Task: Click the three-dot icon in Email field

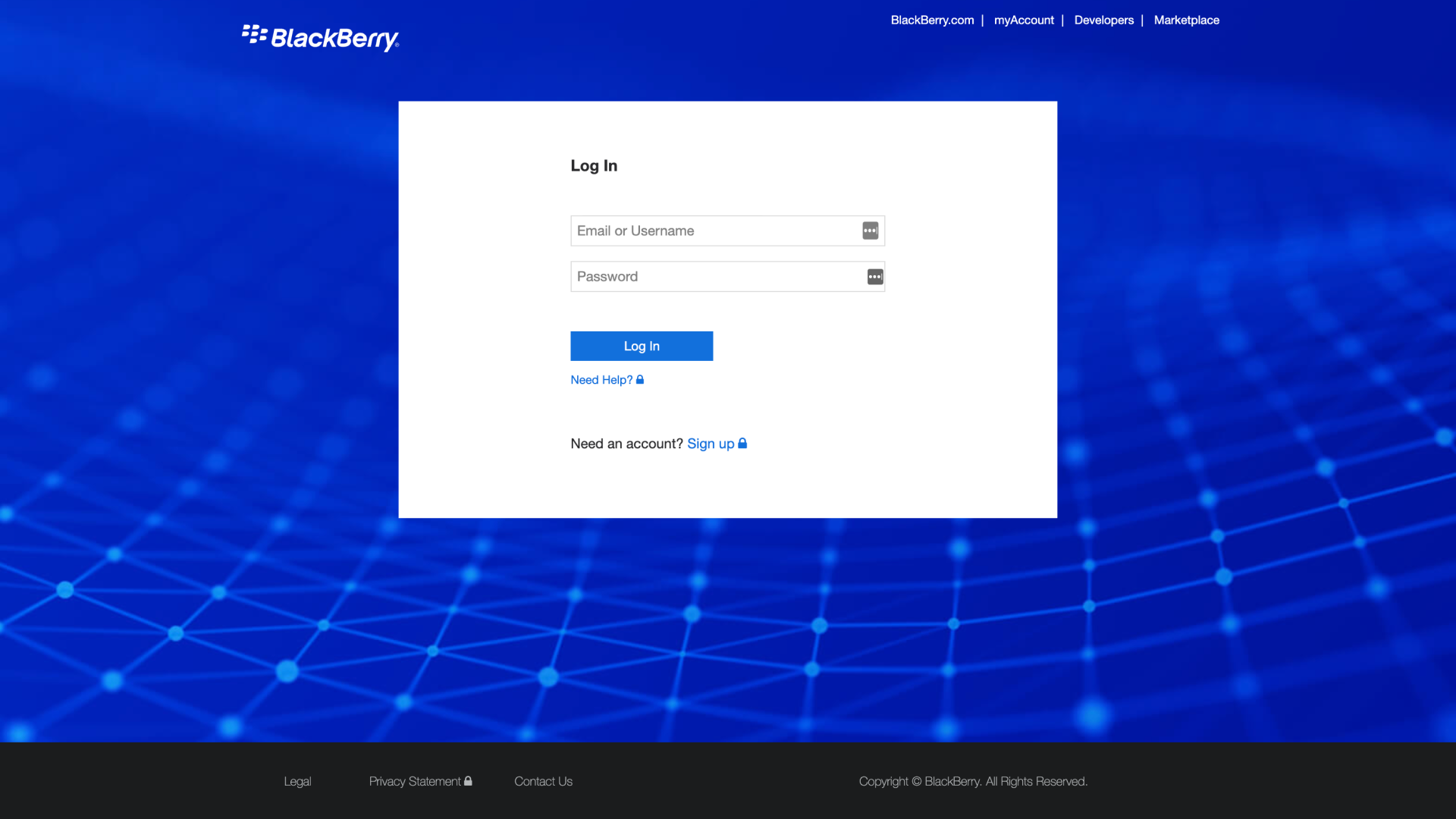Action: click(870, 230)
